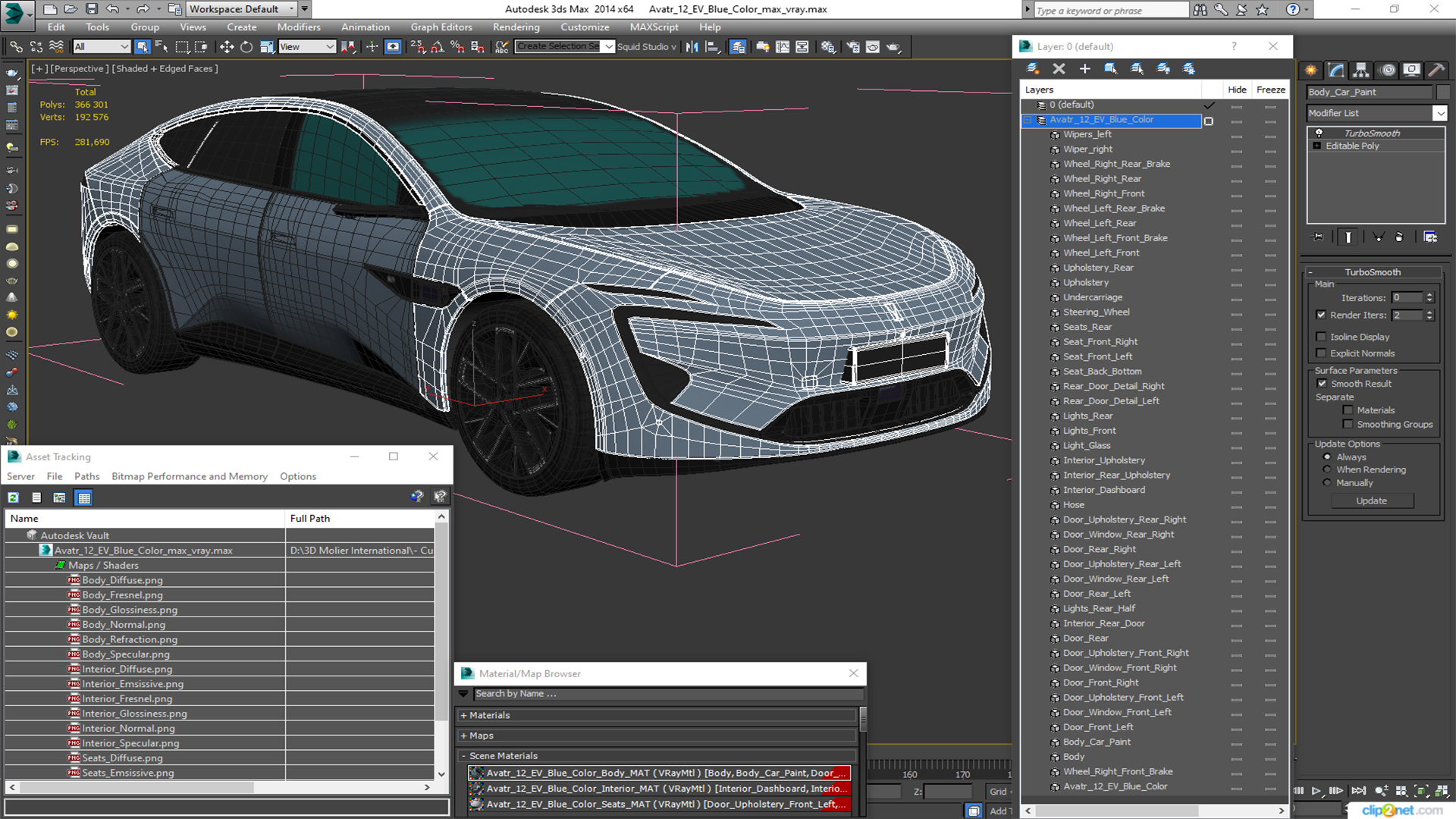
Task: Click the Body_Car_Paint object color swatch
Action: tap(1443, 93)
